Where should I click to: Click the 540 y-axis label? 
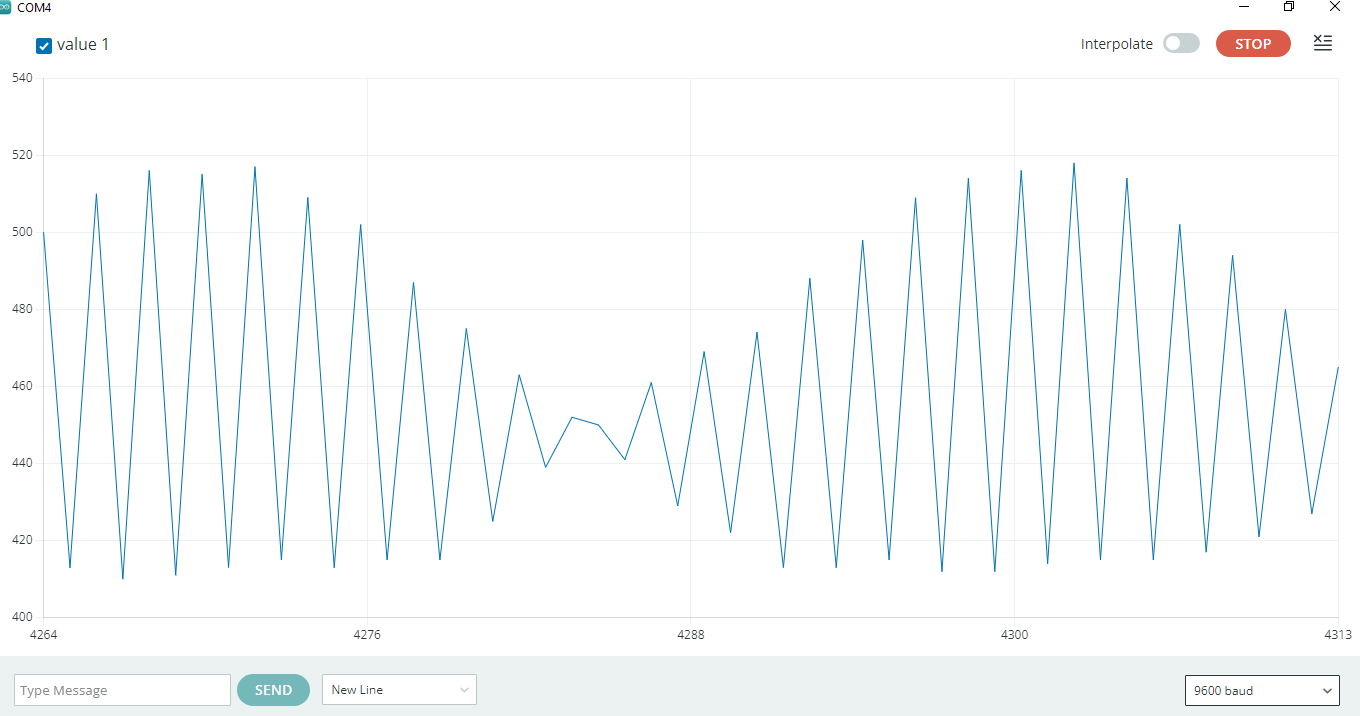click(22, 78)
